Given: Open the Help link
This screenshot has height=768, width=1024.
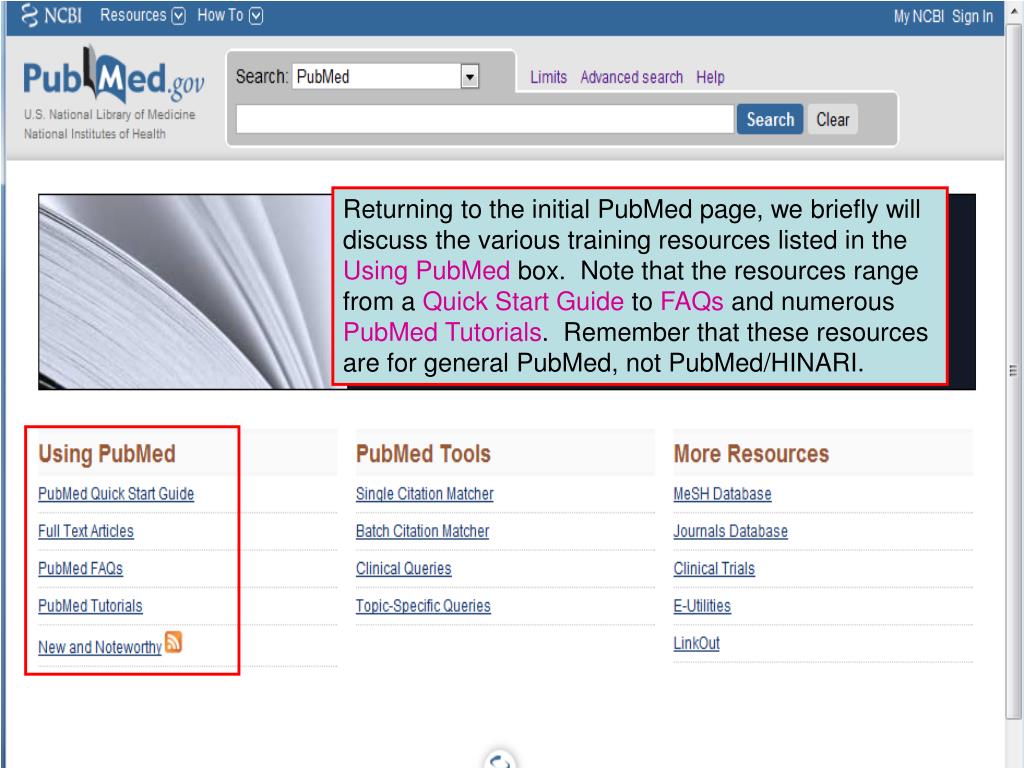Looking at the screenshot, I should tap(710, 77).
